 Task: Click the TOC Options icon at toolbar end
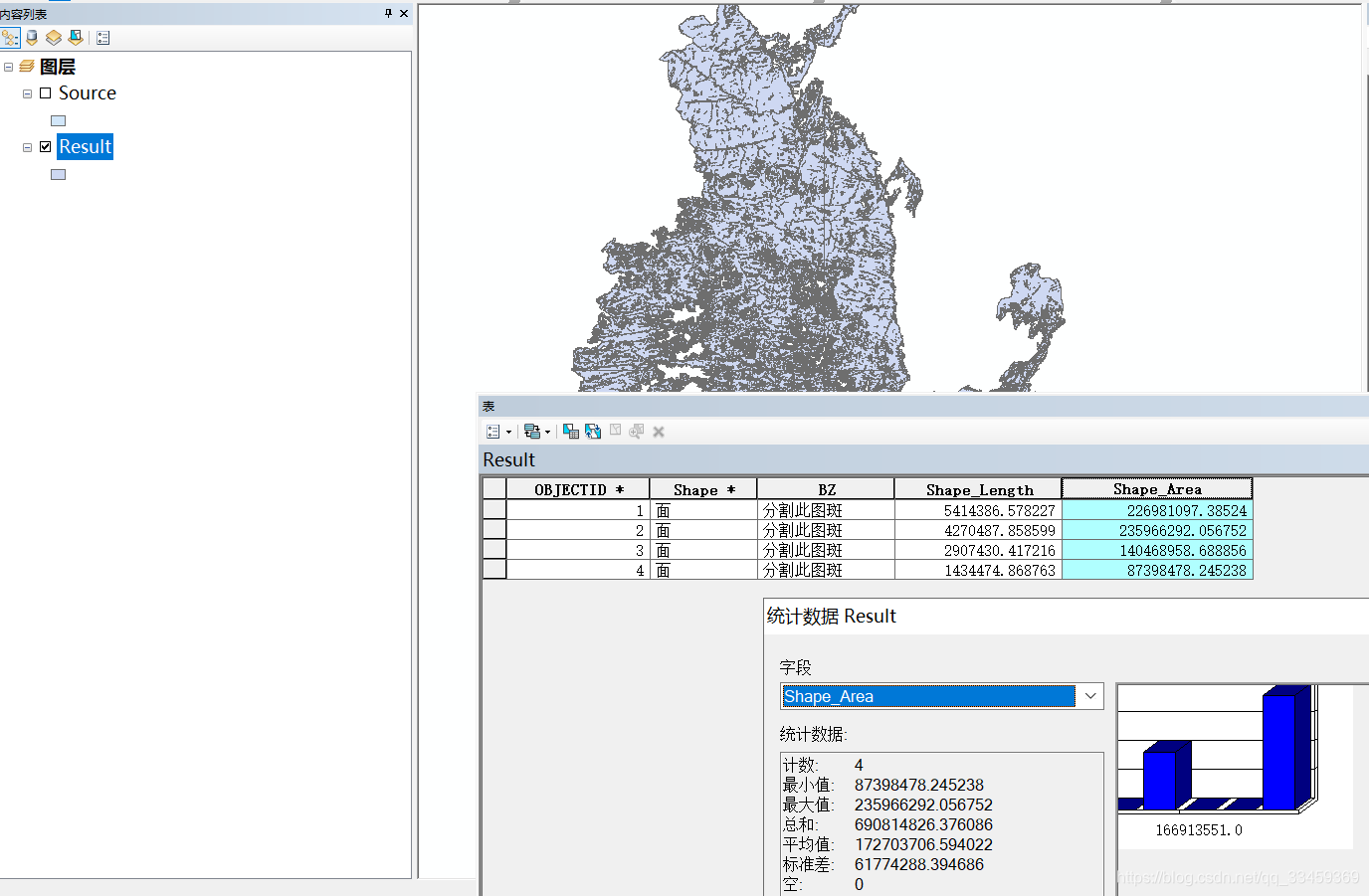(x=102, y=38)
